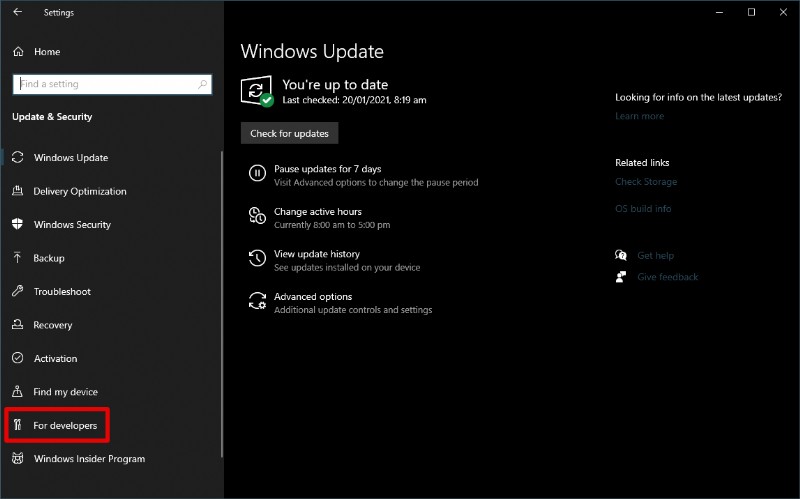800x499 pixels.
Task: Click the sidebar vertical scrollbar
Action: click(x=221, y=300)
